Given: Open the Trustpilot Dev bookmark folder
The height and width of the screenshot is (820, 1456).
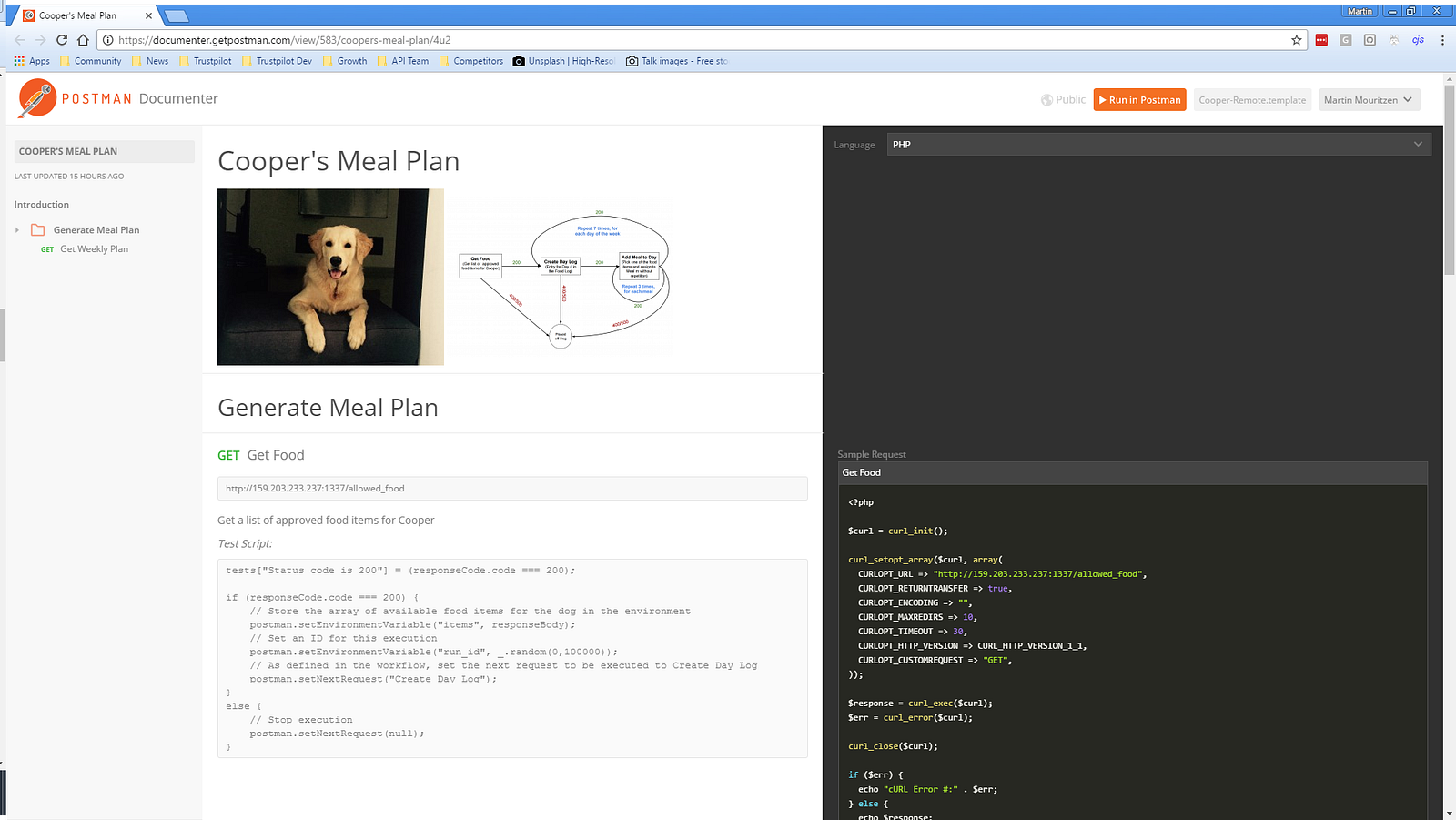Looking at the screenshot, I should pyautogui.click(x=277, y=61).
